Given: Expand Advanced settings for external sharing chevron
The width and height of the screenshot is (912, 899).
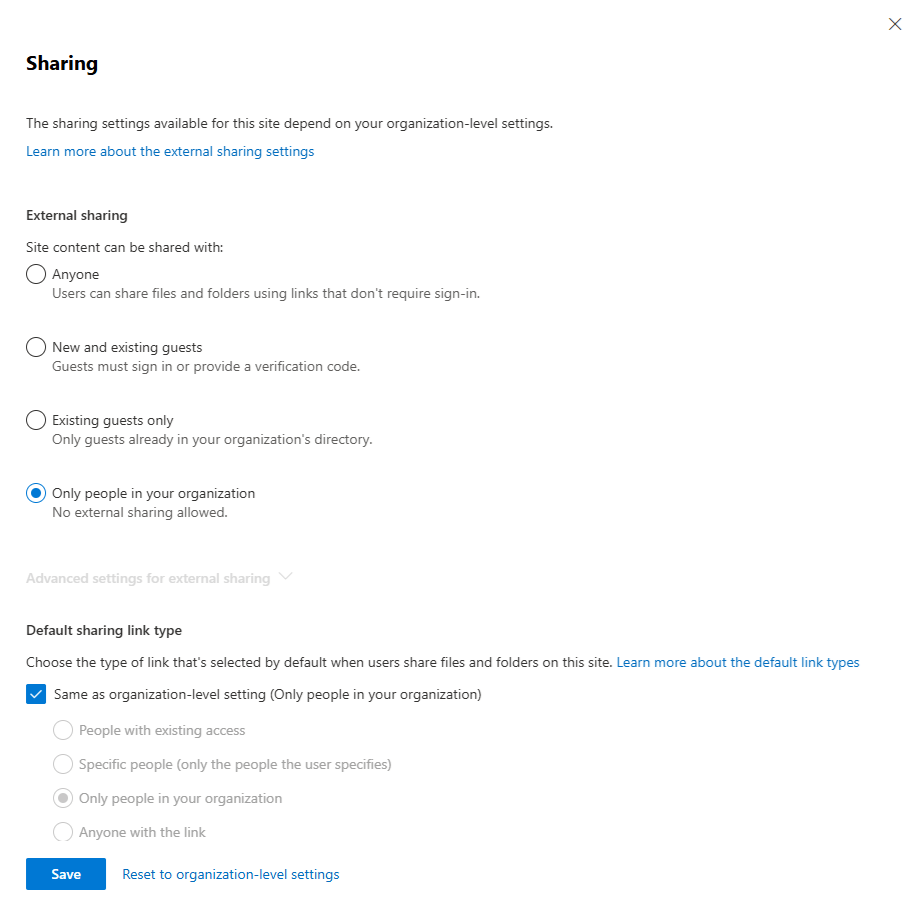Looking at the screenshot, I should point(285,577).
